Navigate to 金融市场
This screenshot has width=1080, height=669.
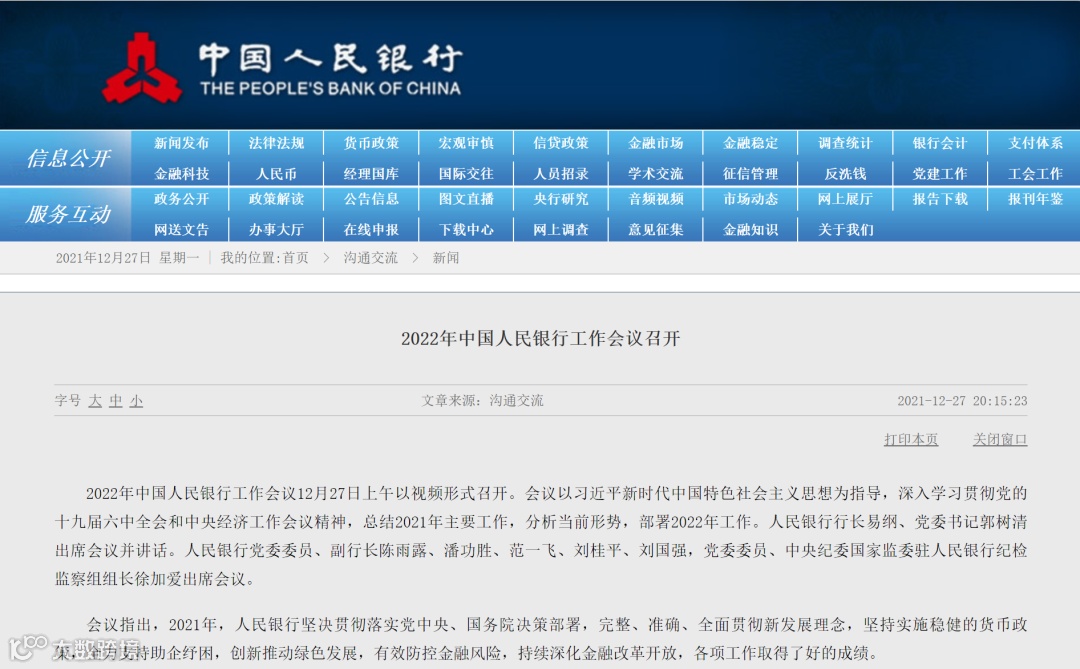(656, 143)
